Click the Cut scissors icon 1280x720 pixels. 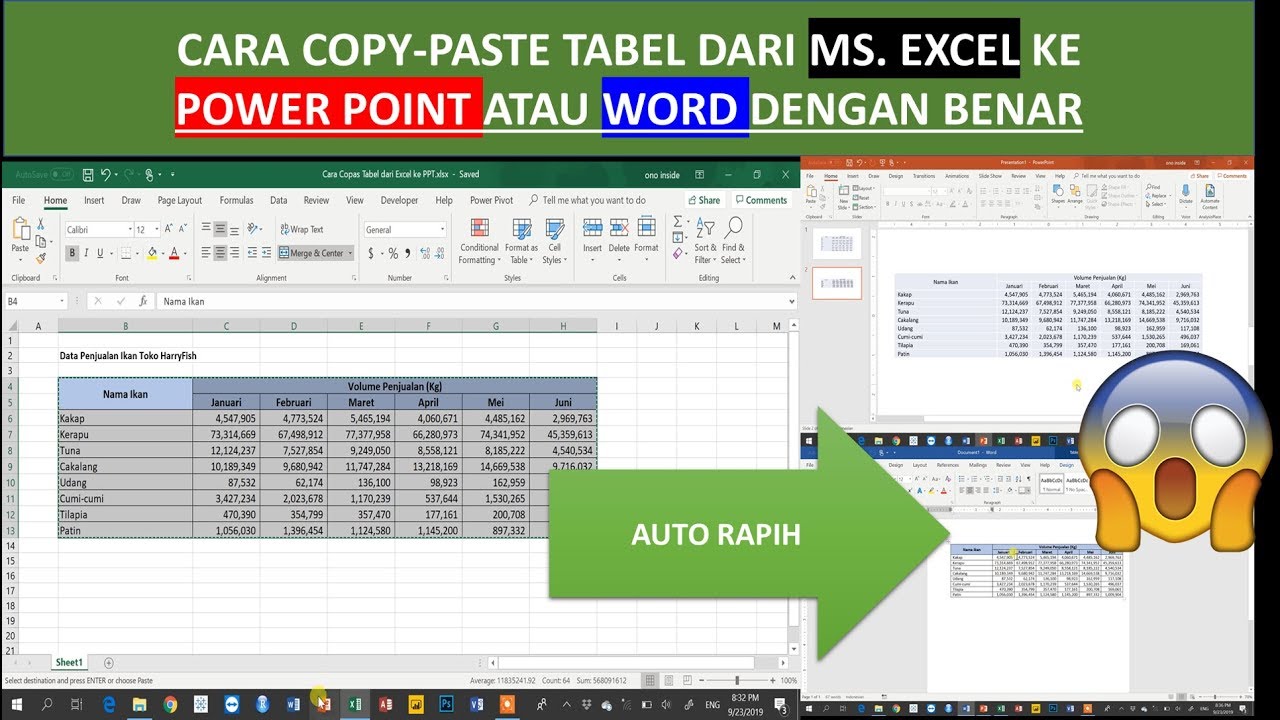click(41, 225)
